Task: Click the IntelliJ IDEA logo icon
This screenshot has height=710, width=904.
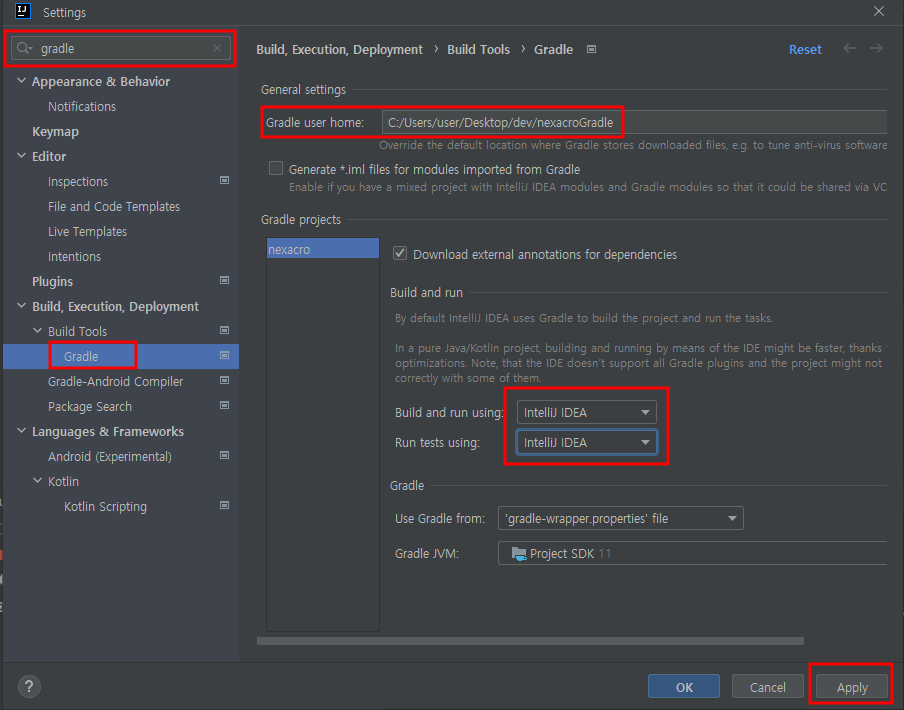Action: (22, 11)
